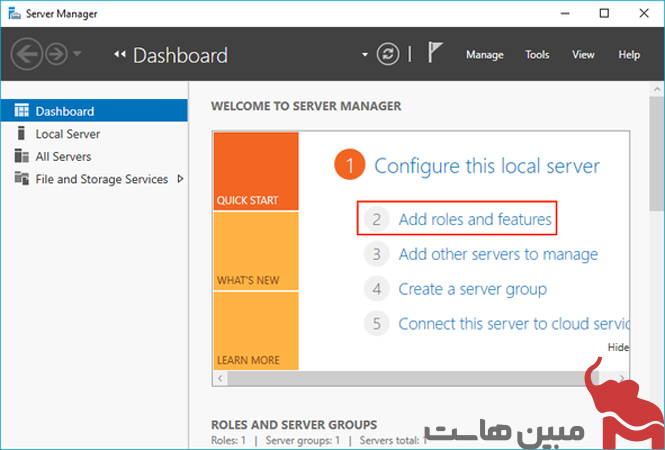Click Add roles and features link

point(475,219)
